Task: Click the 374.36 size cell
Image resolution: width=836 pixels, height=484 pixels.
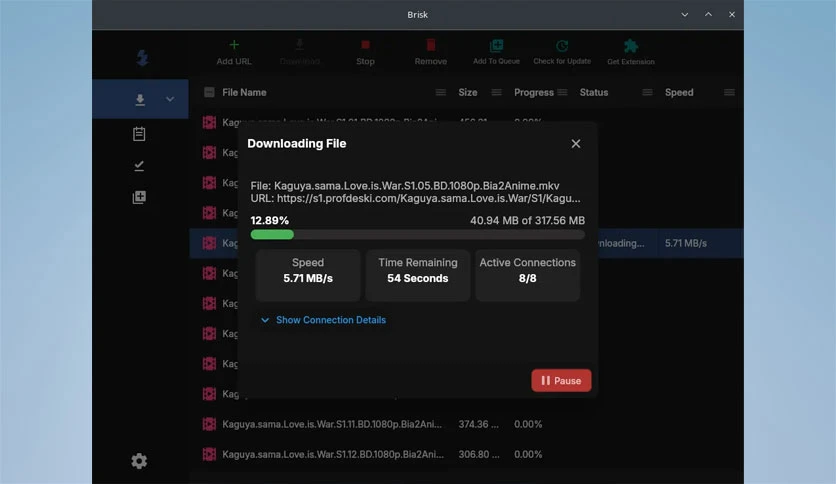Action: point(478,424)
